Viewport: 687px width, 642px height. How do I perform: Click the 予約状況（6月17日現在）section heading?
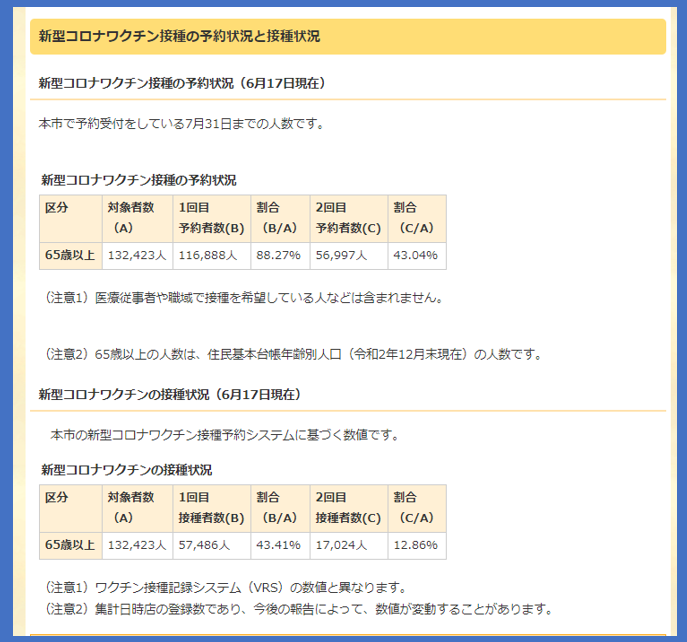[181, 83]
